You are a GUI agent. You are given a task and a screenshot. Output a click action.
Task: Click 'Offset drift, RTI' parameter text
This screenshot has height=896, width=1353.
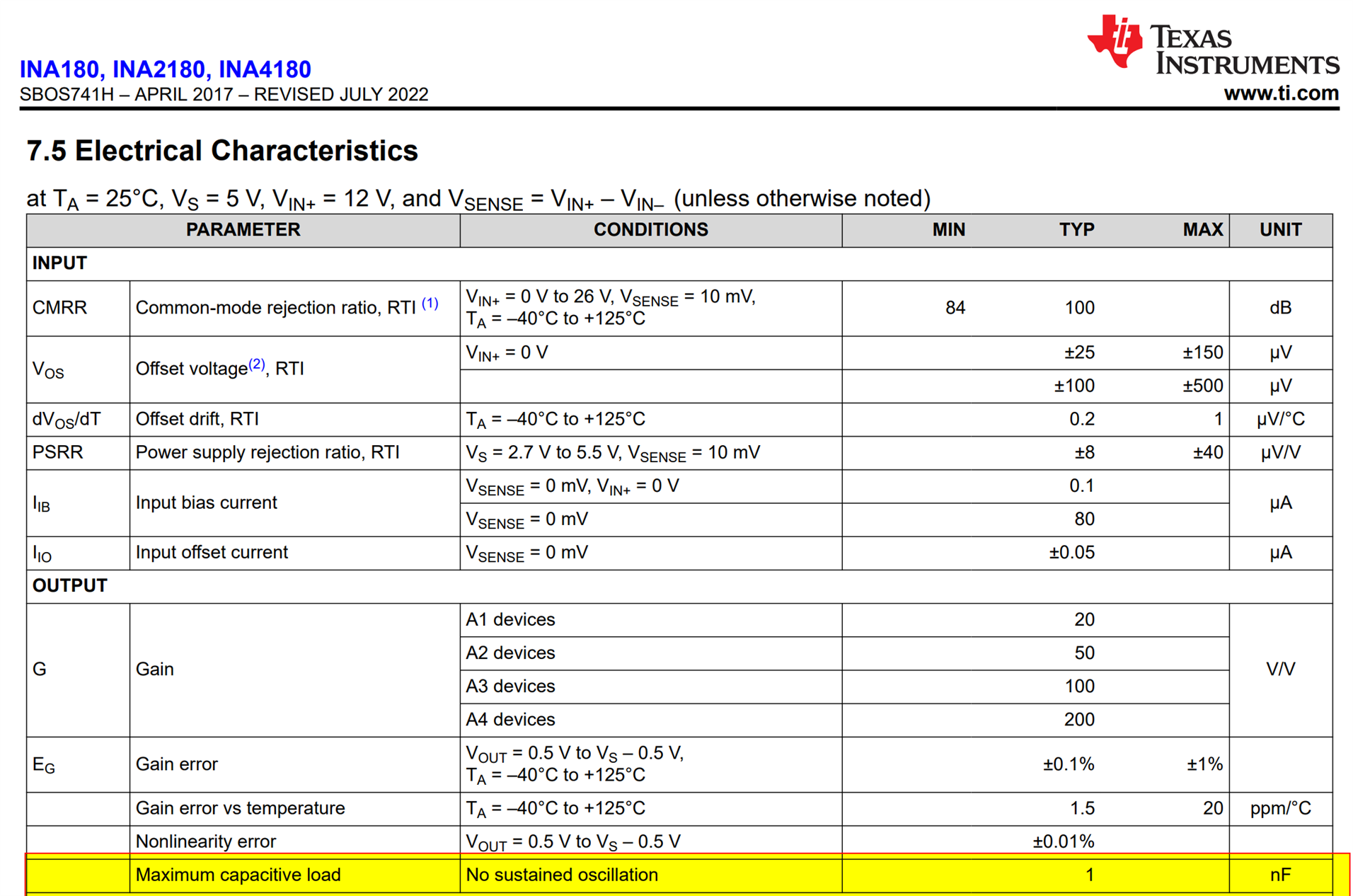(x=197, y=419)
